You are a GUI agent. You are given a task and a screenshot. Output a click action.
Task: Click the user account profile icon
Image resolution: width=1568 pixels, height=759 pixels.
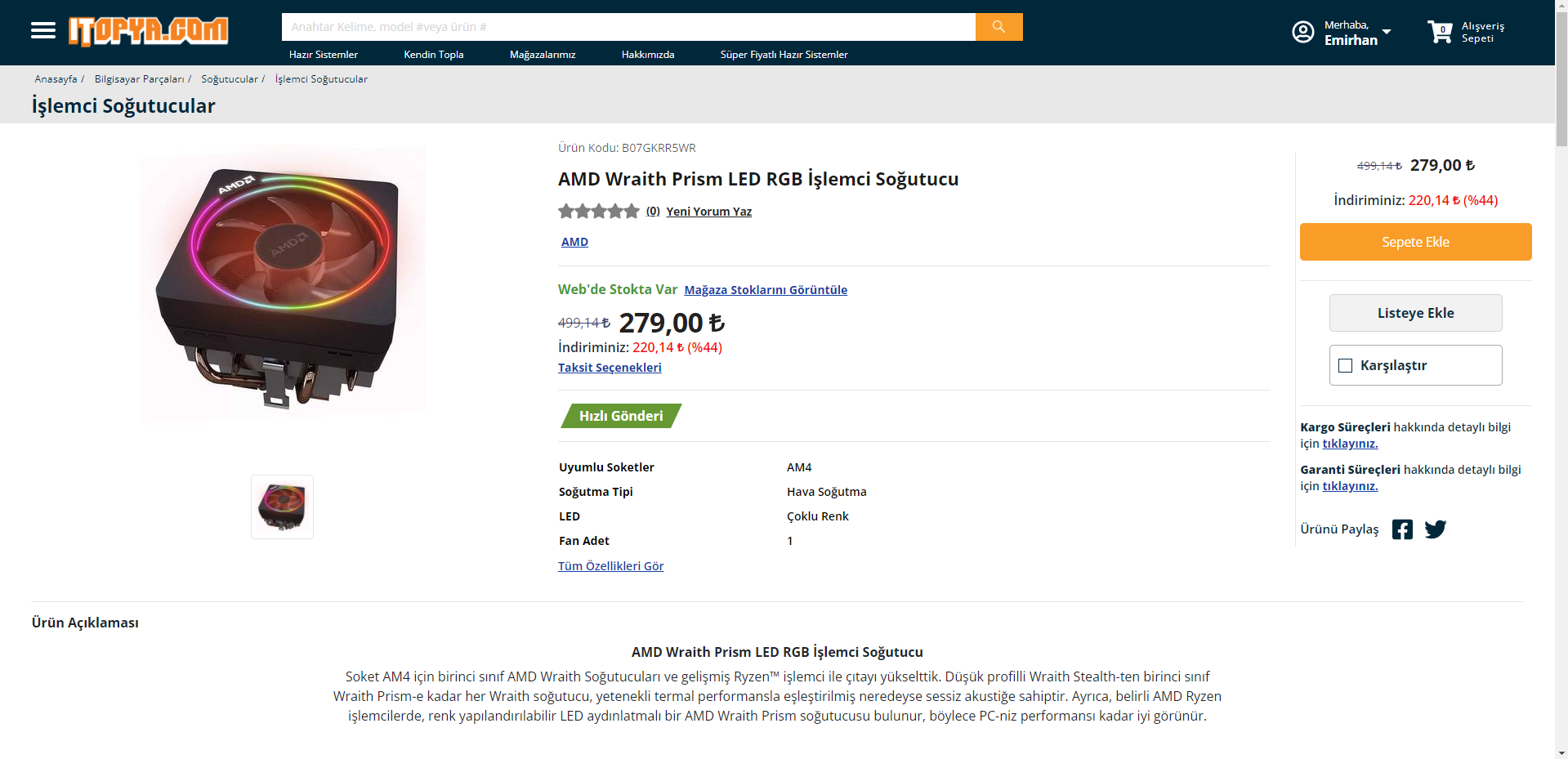[1302, 32]
